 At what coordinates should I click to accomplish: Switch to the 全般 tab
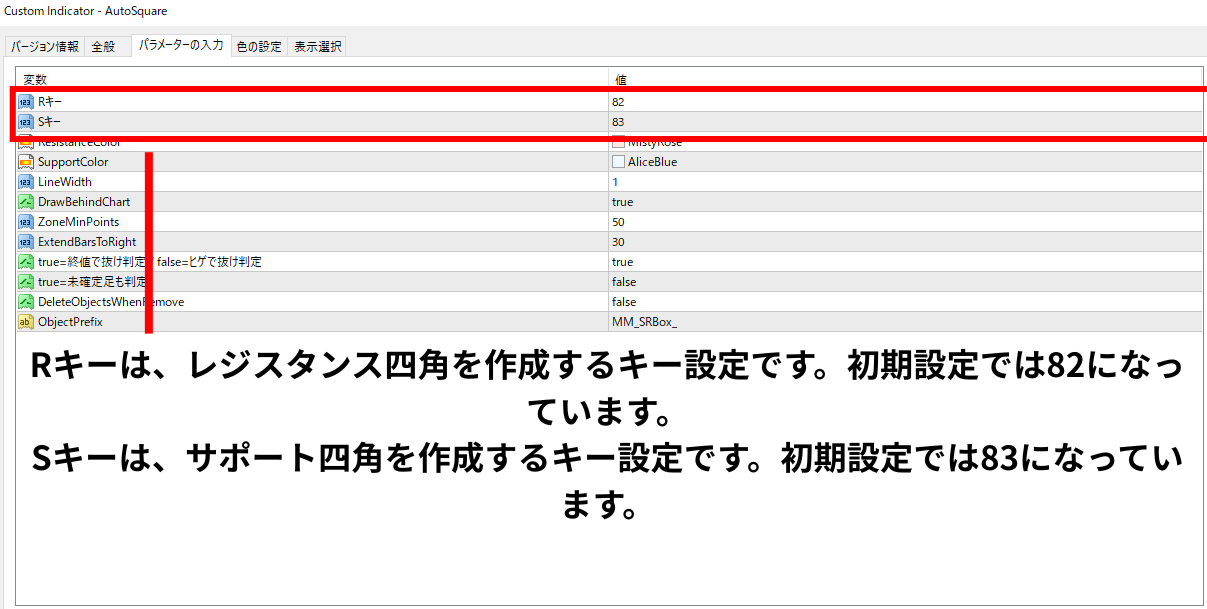pyautogui.click(x=104, y=47)
